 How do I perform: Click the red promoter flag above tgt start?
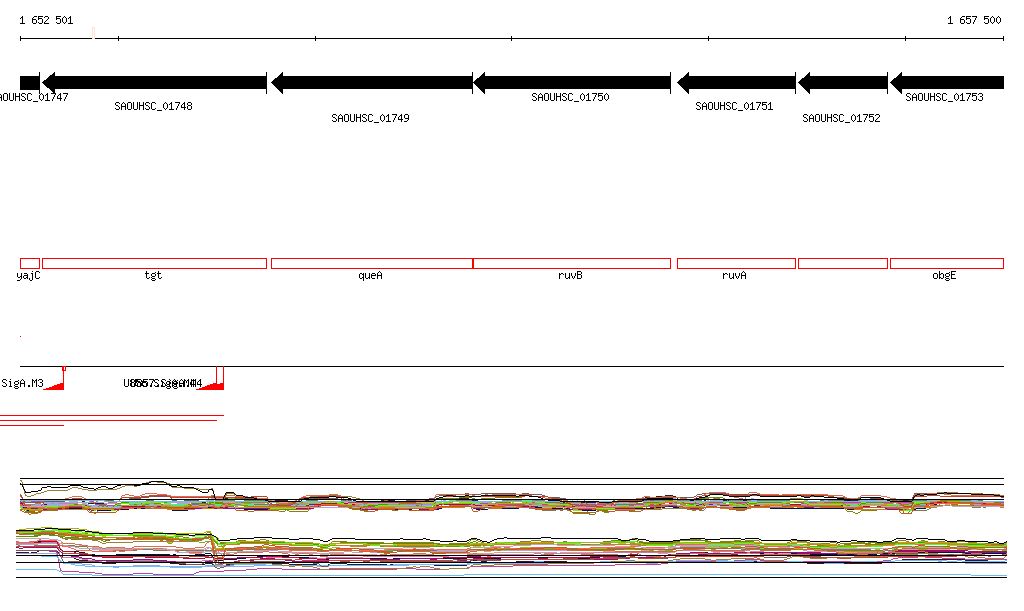point(212,379)
